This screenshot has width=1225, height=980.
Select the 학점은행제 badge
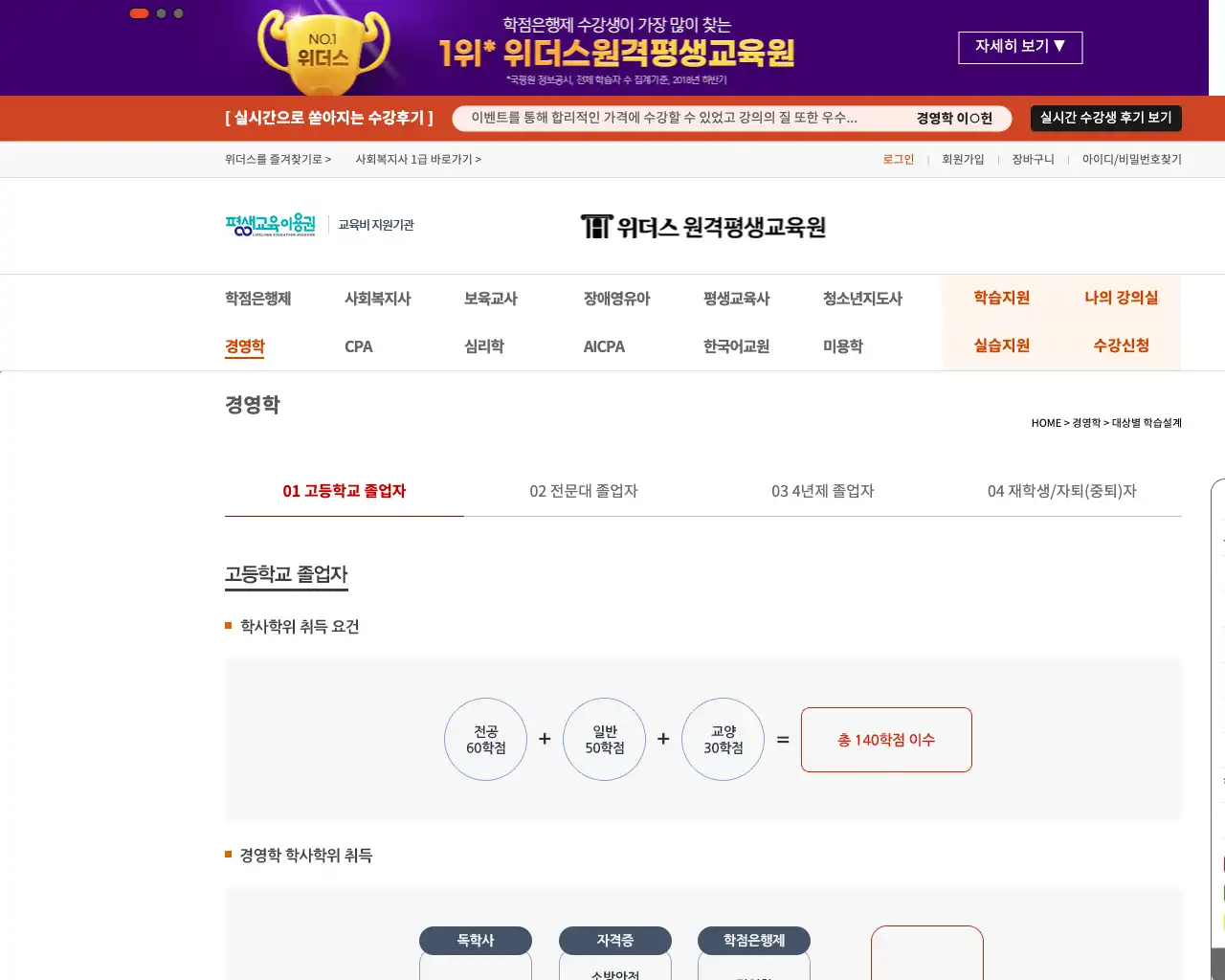(x=755, y=940)
